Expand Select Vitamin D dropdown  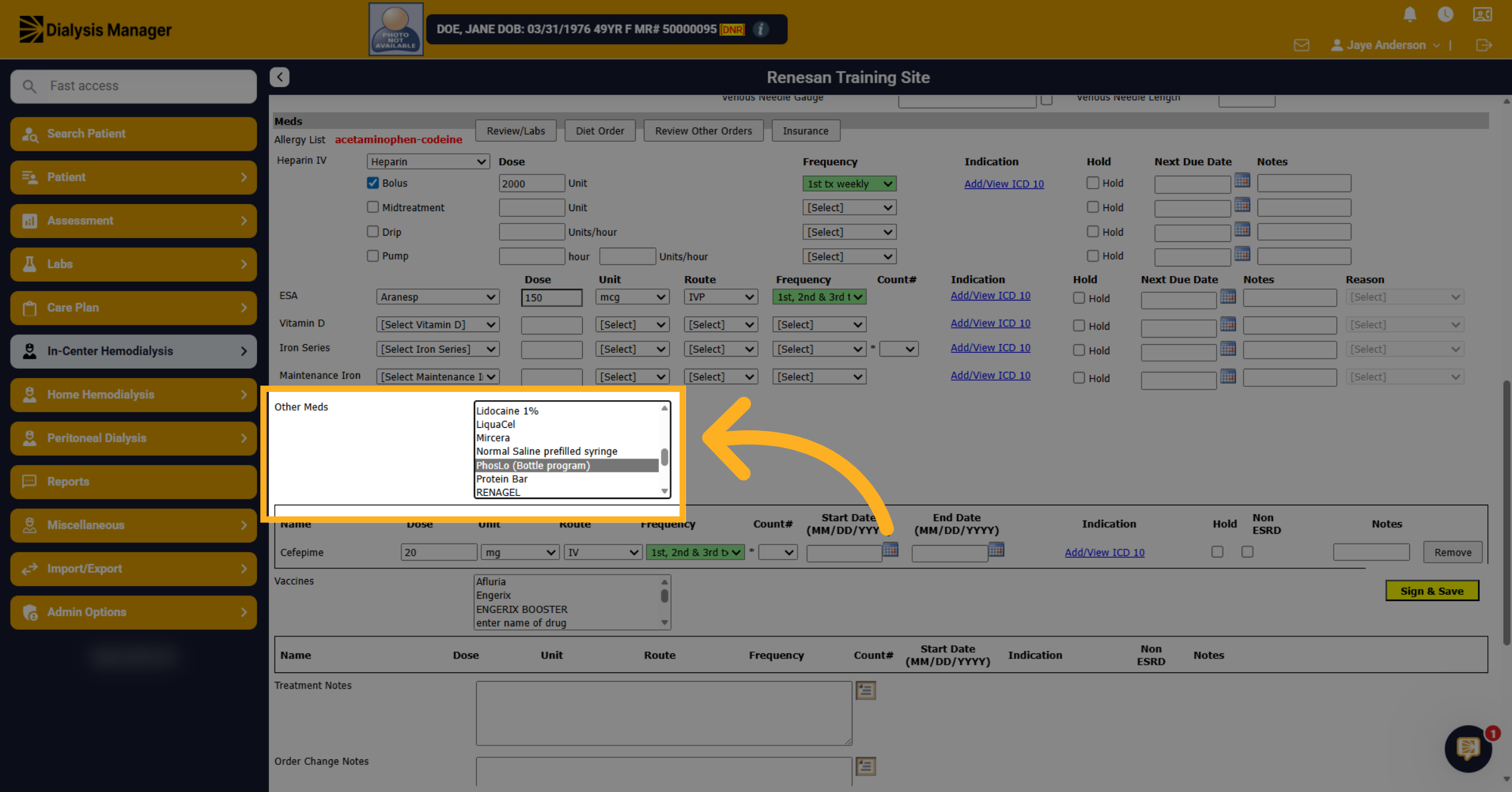(438, 324)
